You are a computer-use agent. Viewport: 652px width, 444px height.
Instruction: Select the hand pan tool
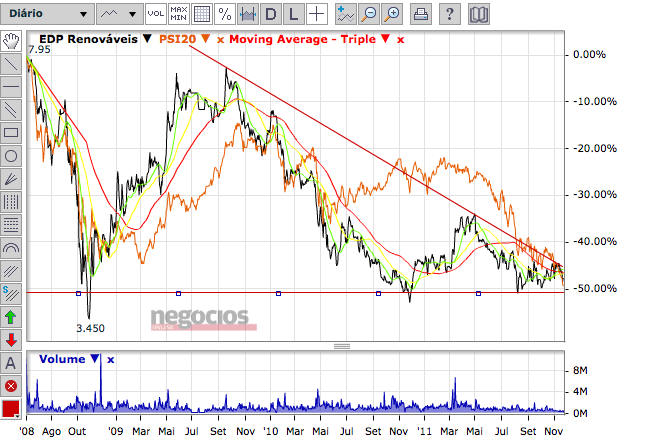click(11, 41)
